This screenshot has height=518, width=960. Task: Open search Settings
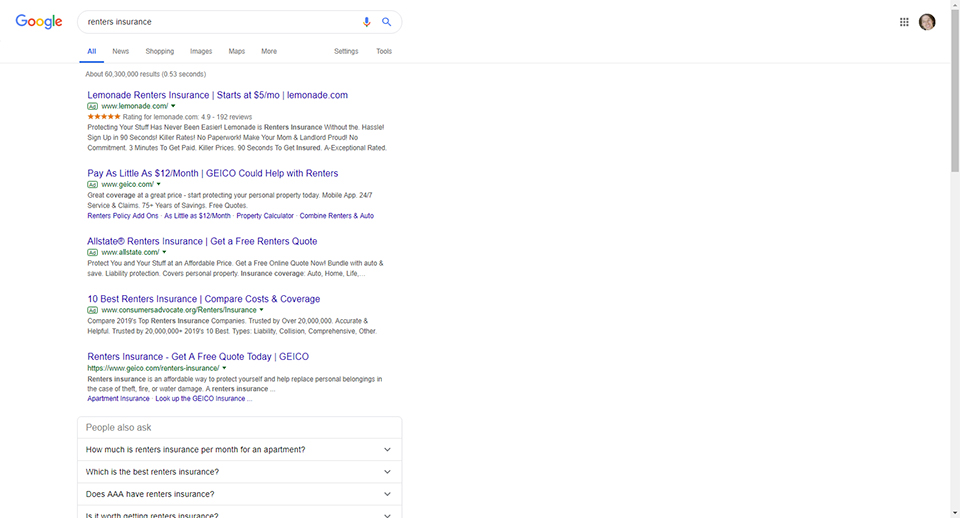346,51
